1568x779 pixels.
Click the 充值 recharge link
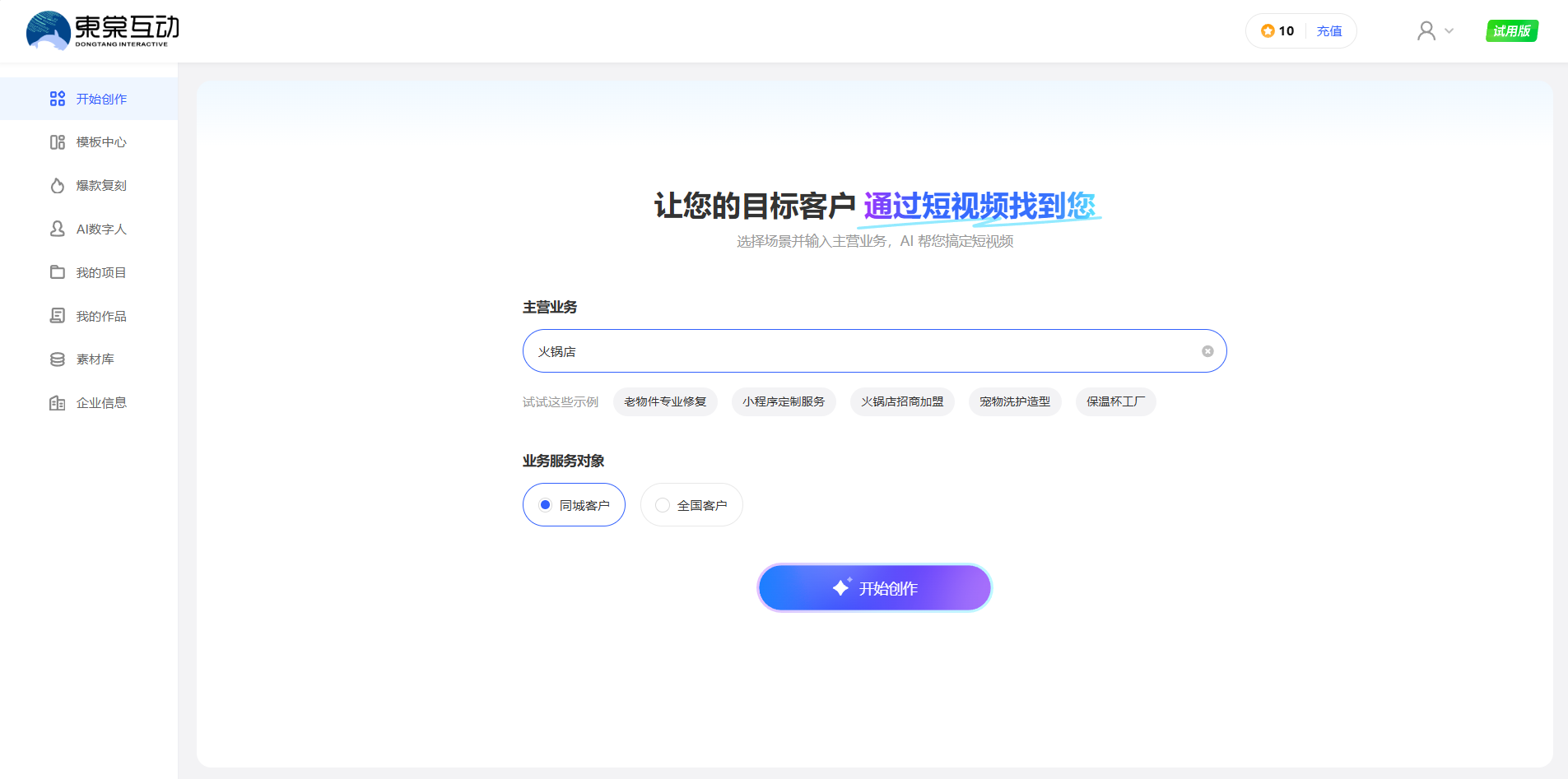[1329, 31]
